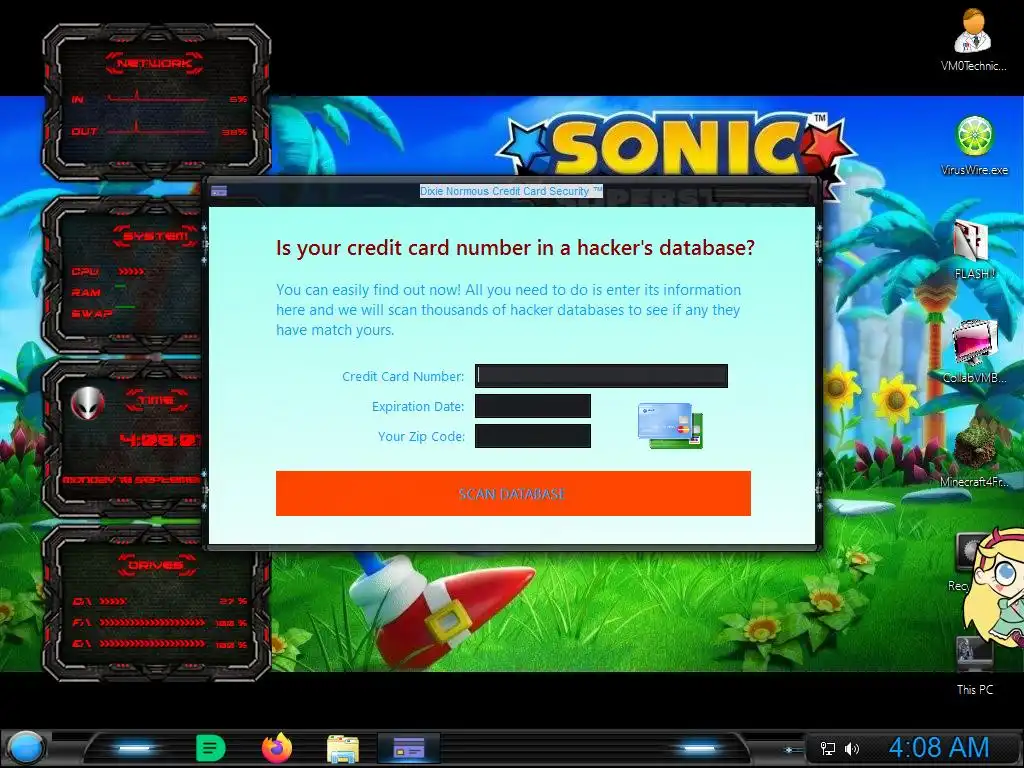
Task: Click the Credit Card Number label
Action: tap(403, 376)
